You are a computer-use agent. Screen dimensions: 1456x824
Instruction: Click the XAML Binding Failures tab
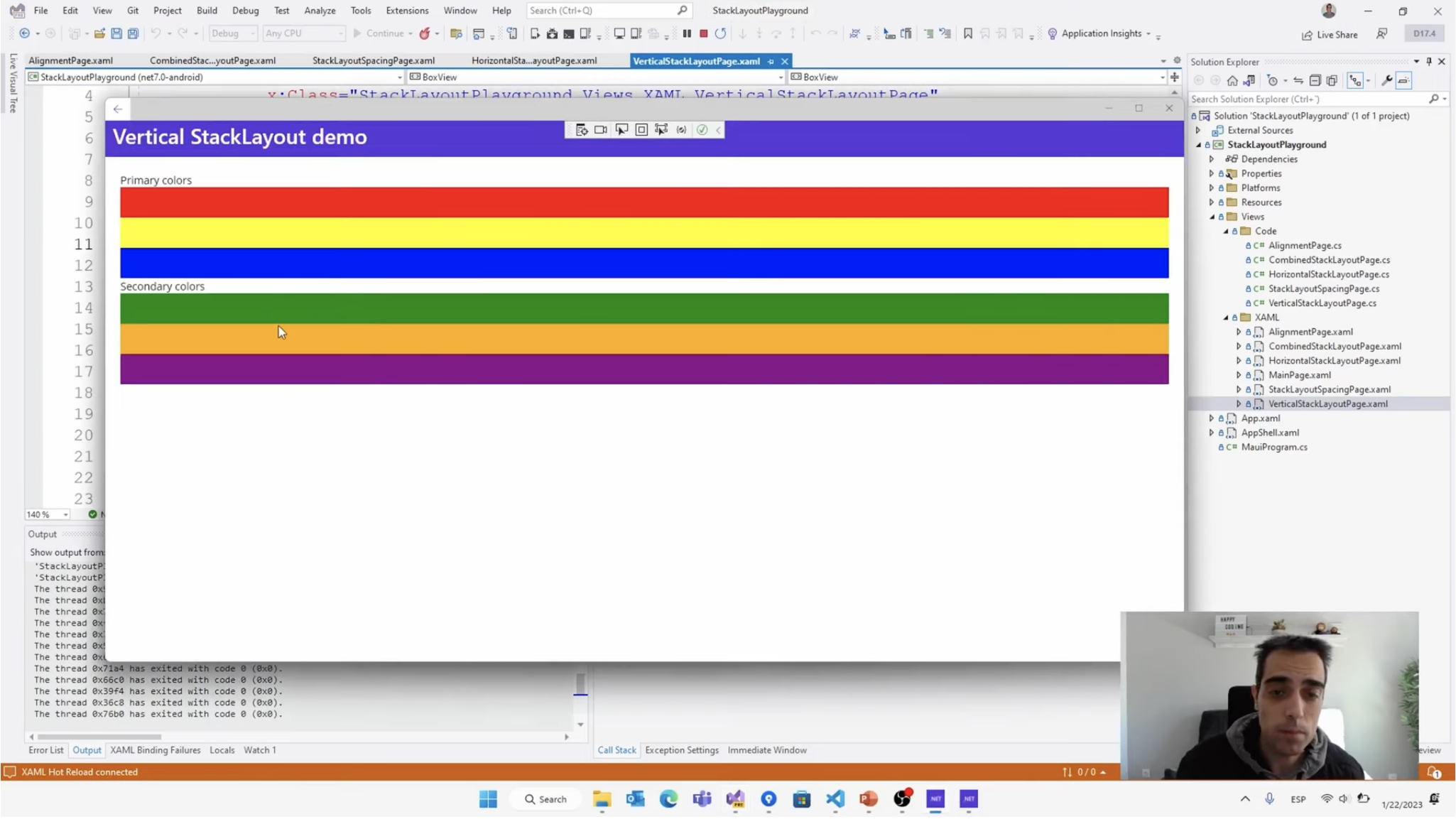(x=155, y=750)
